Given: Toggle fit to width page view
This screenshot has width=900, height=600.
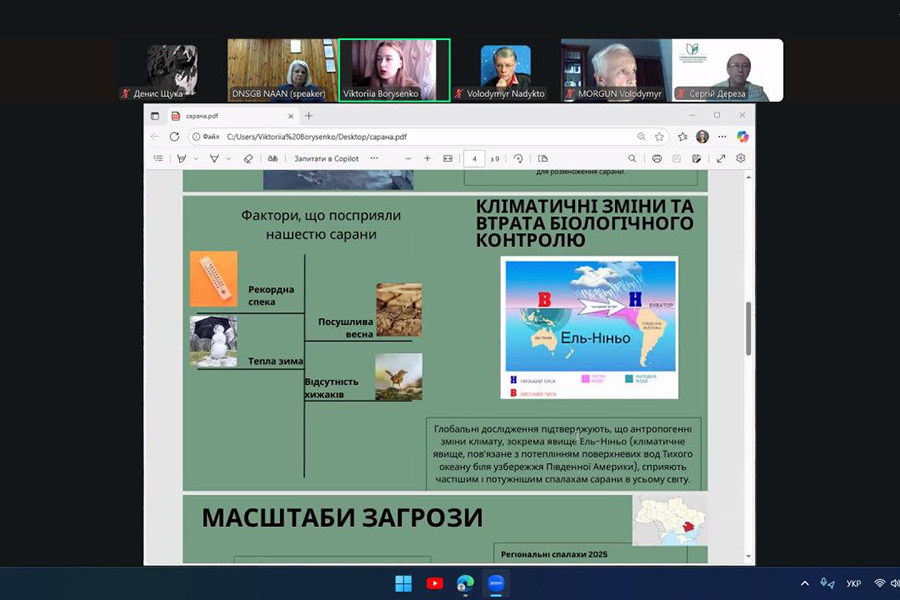Looking at the screenshot, I should tap(448, 158).
